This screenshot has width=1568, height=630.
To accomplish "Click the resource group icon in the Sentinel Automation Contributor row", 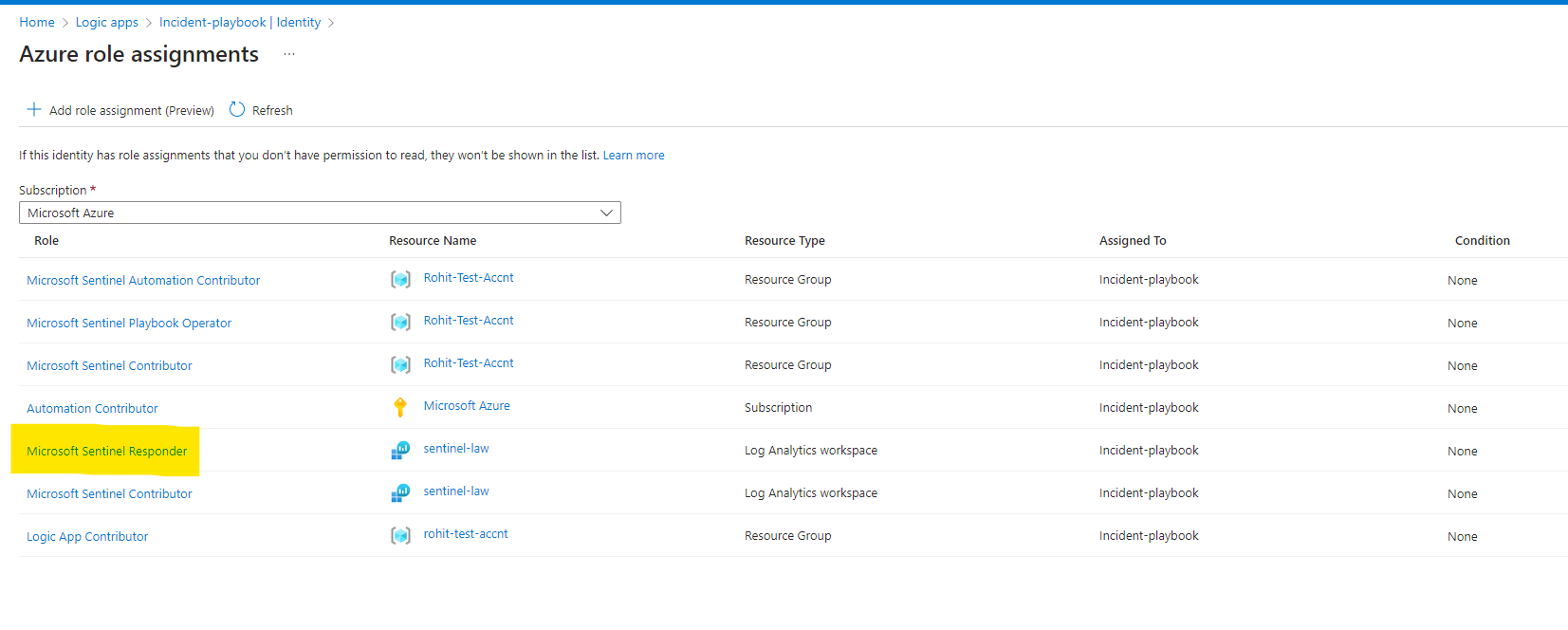I will coord(400,279).
